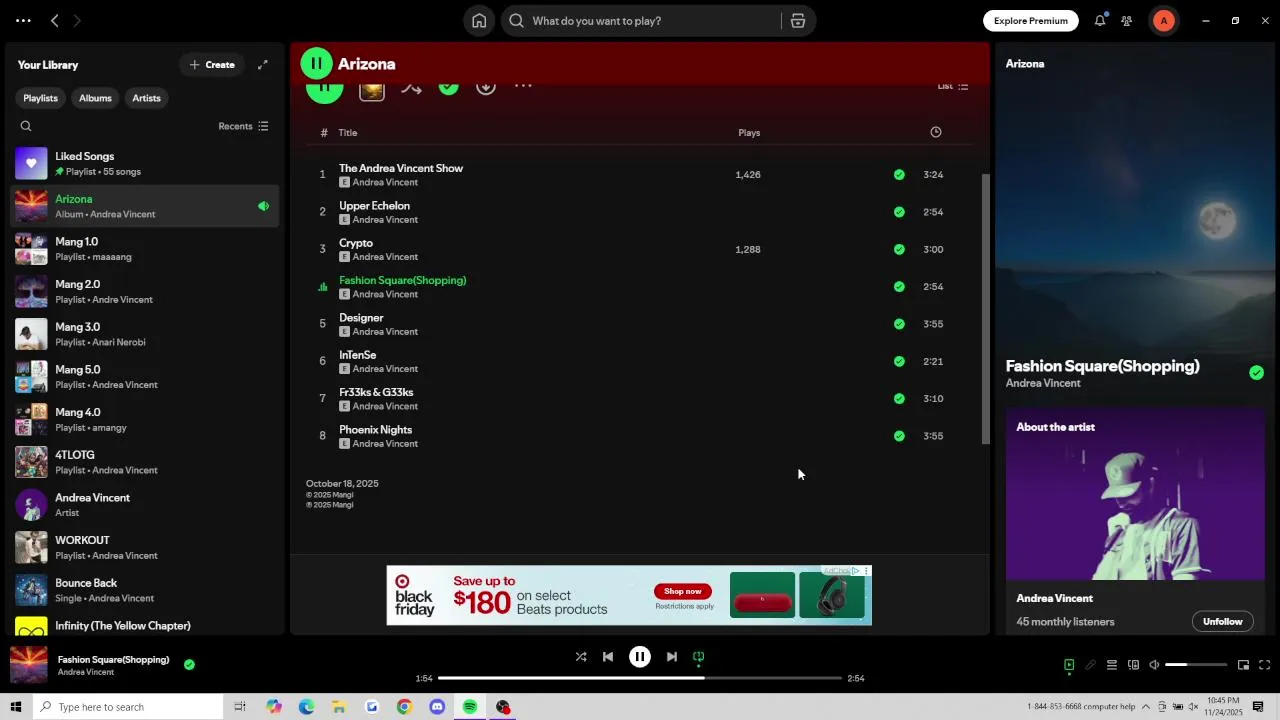Screen dimensions: 1280x720
Task: Open the Create menu
Action: tap(212, 65)
